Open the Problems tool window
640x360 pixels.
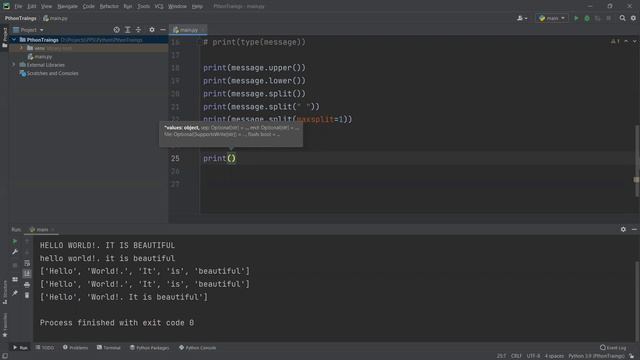click(x=76, y=348)
